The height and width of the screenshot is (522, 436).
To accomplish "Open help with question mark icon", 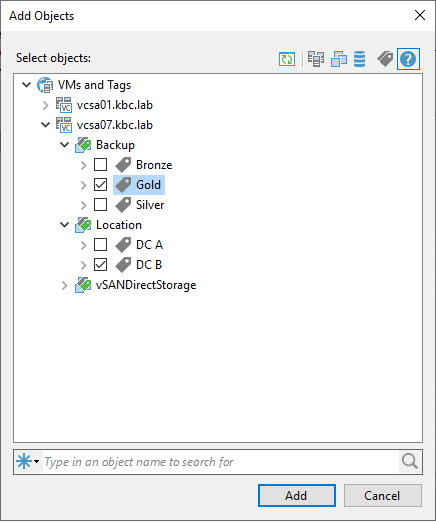I will point(408,59).
